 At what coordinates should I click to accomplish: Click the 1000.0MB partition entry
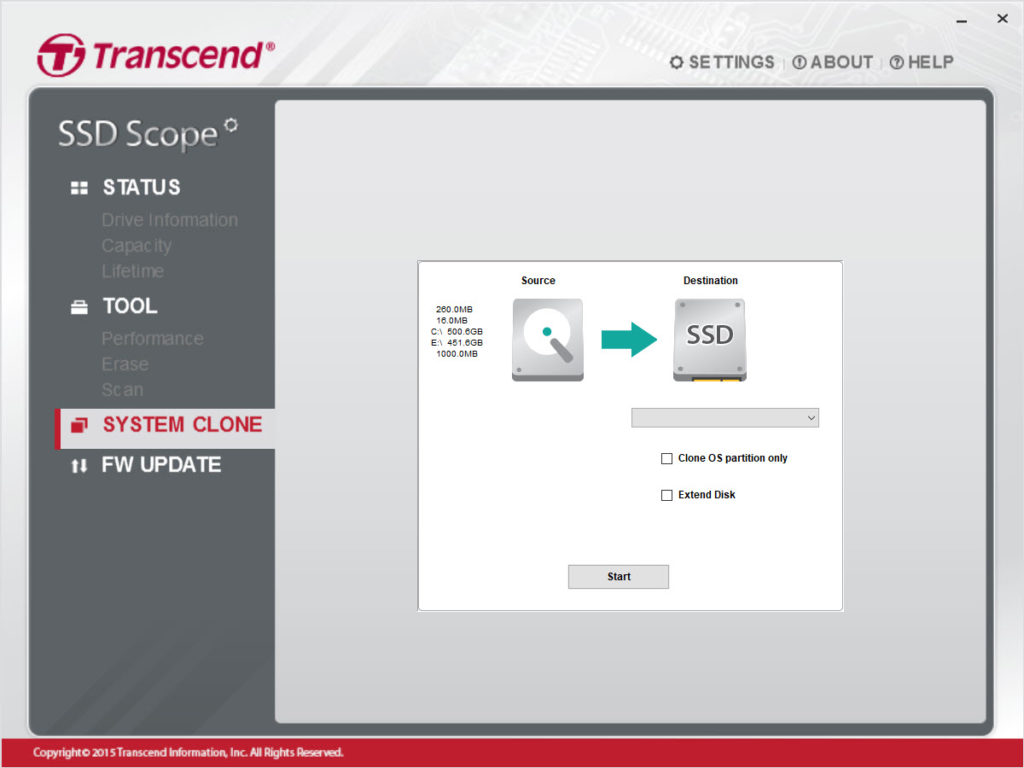tap(457, 354)
